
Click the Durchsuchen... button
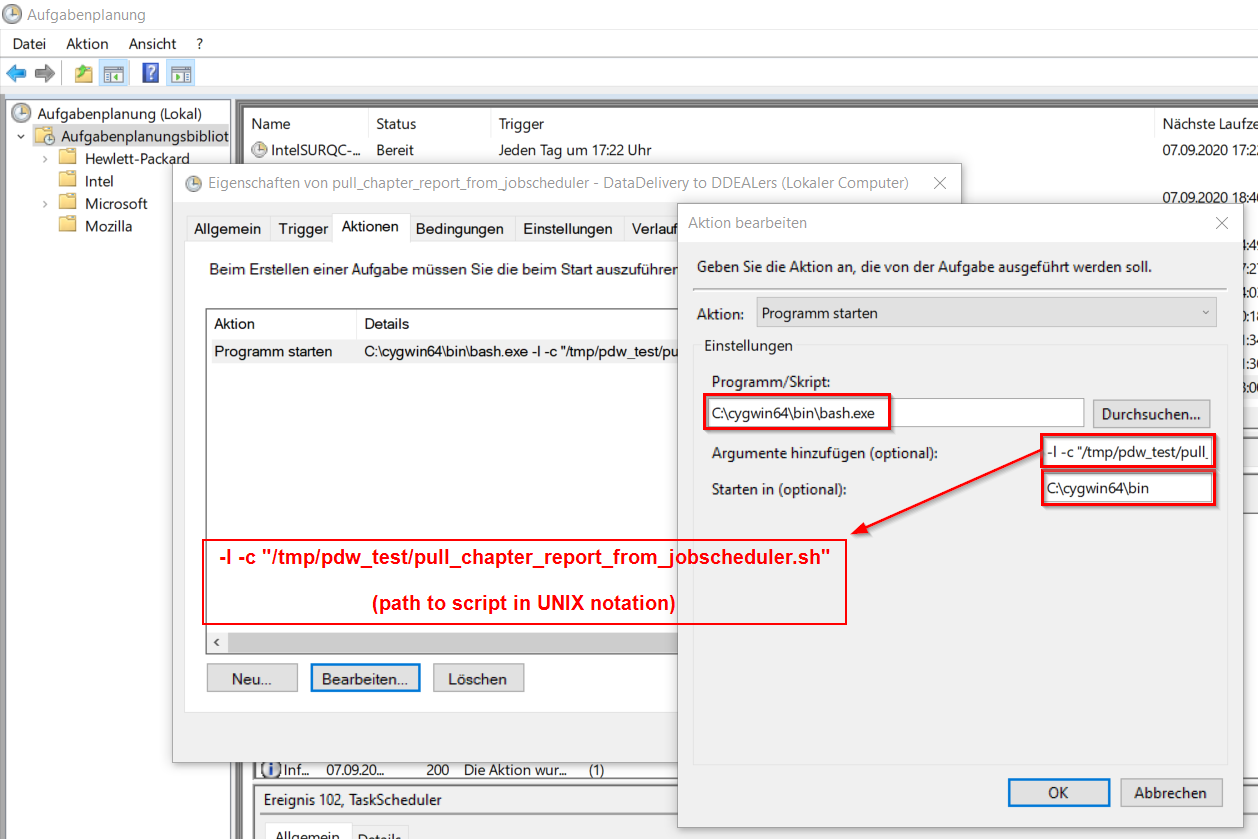1151,413
